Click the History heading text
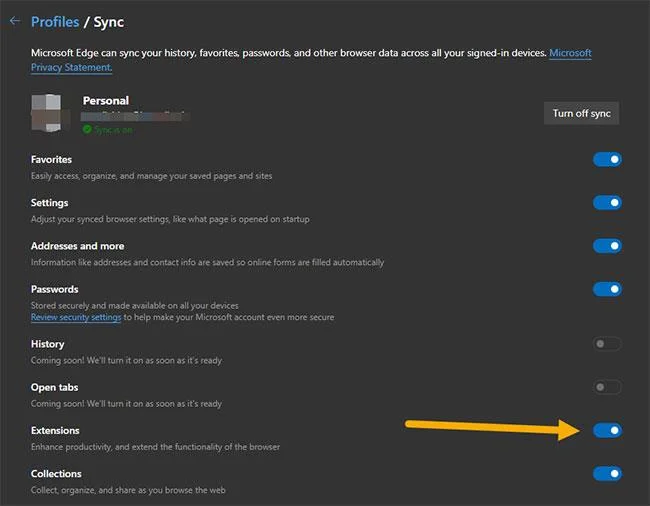The width and height of the screenshot is (650, 506). click(x=48, y=344)
